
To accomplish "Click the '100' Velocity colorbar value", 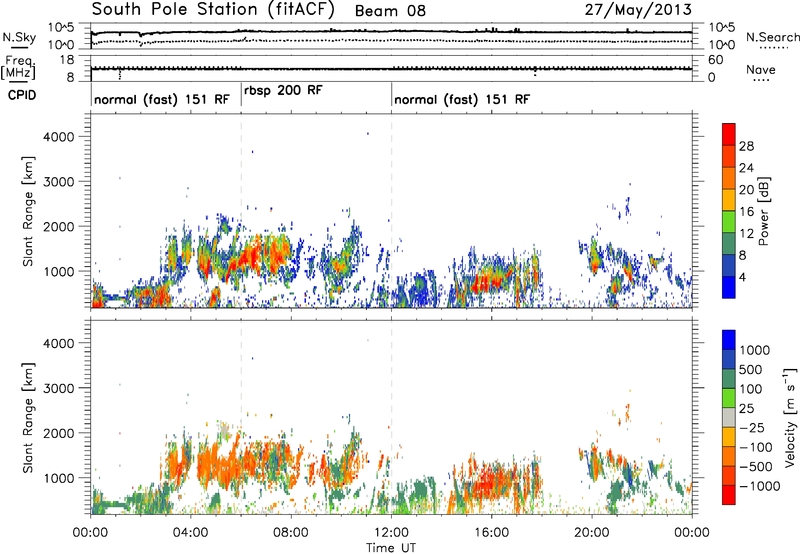I will click(x=751, y=389).
